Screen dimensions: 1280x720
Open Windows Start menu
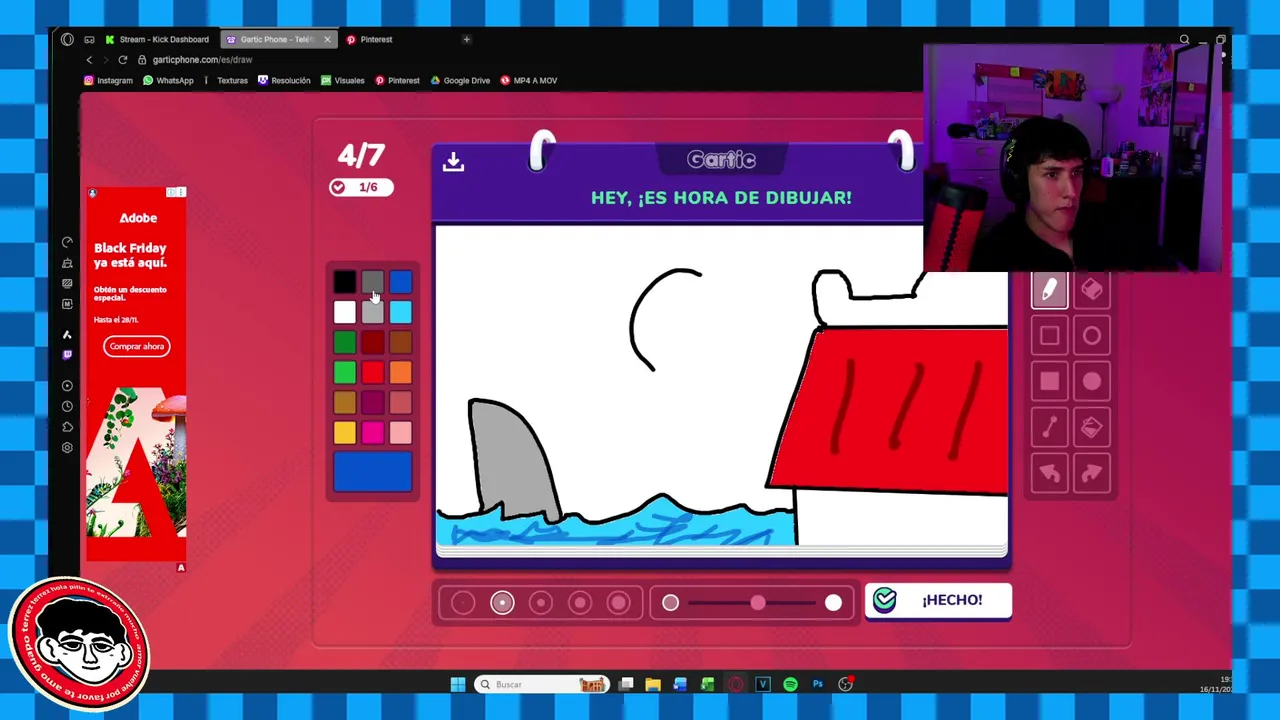pos(458,684)
